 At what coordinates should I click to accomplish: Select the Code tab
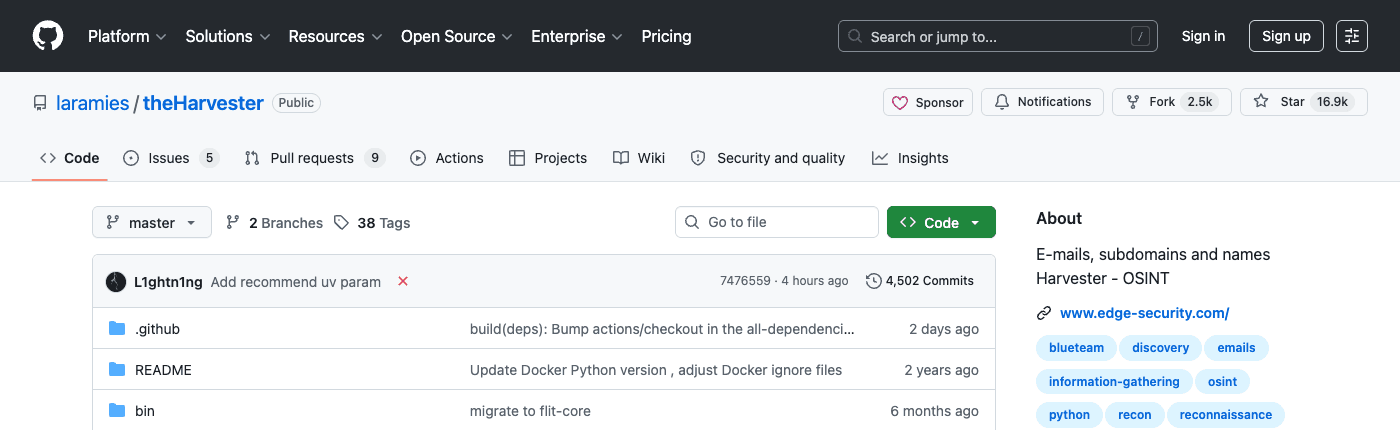click(x=70, y=158)
